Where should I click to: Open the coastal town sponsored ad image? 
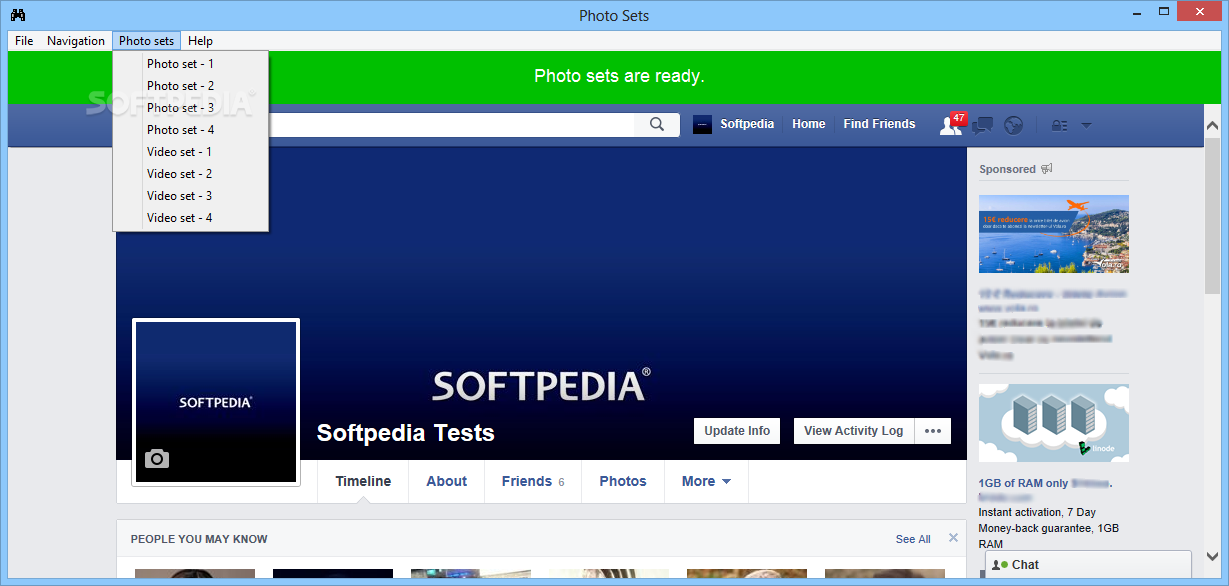tap(1054, 234)
